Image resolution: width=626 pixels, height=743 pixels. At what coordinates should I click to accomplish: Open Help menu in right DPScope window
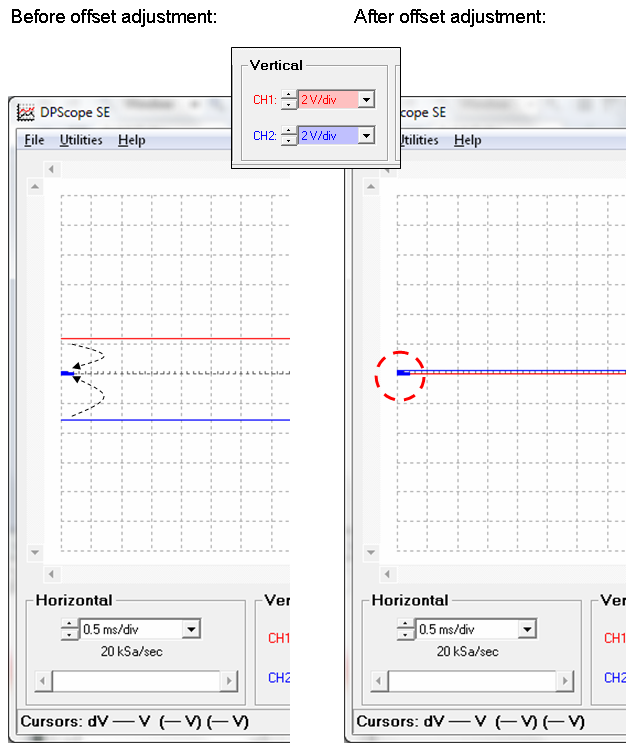468,140
